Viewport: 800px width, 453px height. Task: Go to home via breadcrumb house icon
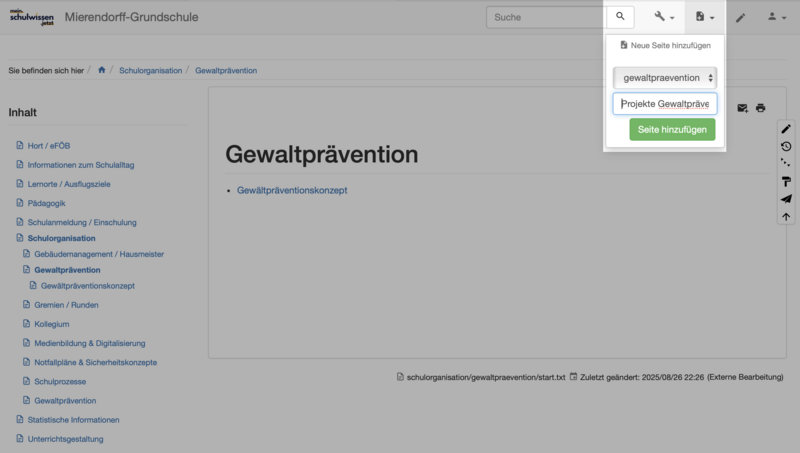click(102, 70)
